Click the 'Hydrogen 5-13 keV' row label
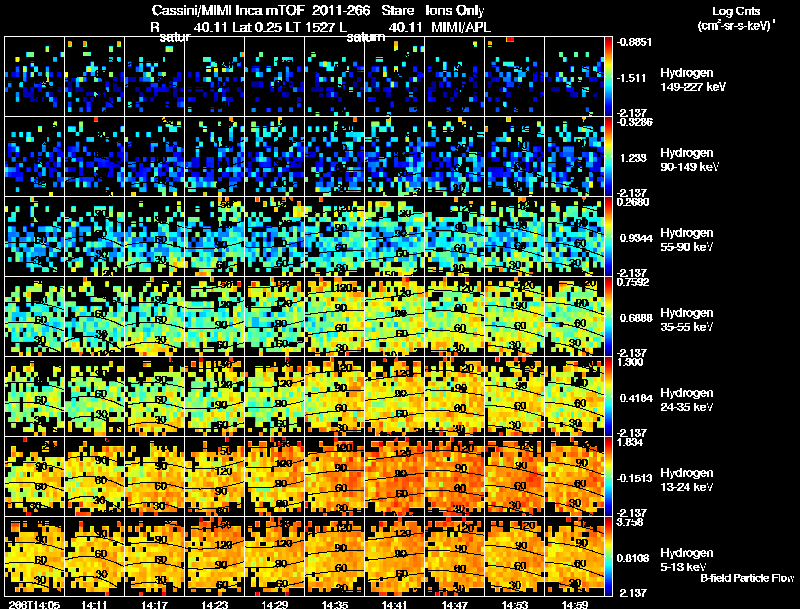The height and width of the screenshot is (609, 800). click(687, 560)
